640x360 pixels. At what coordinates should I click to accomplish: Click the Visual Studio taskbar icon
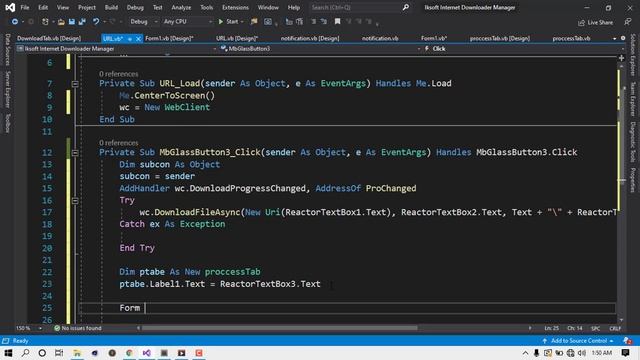click(x=147, y=353)
